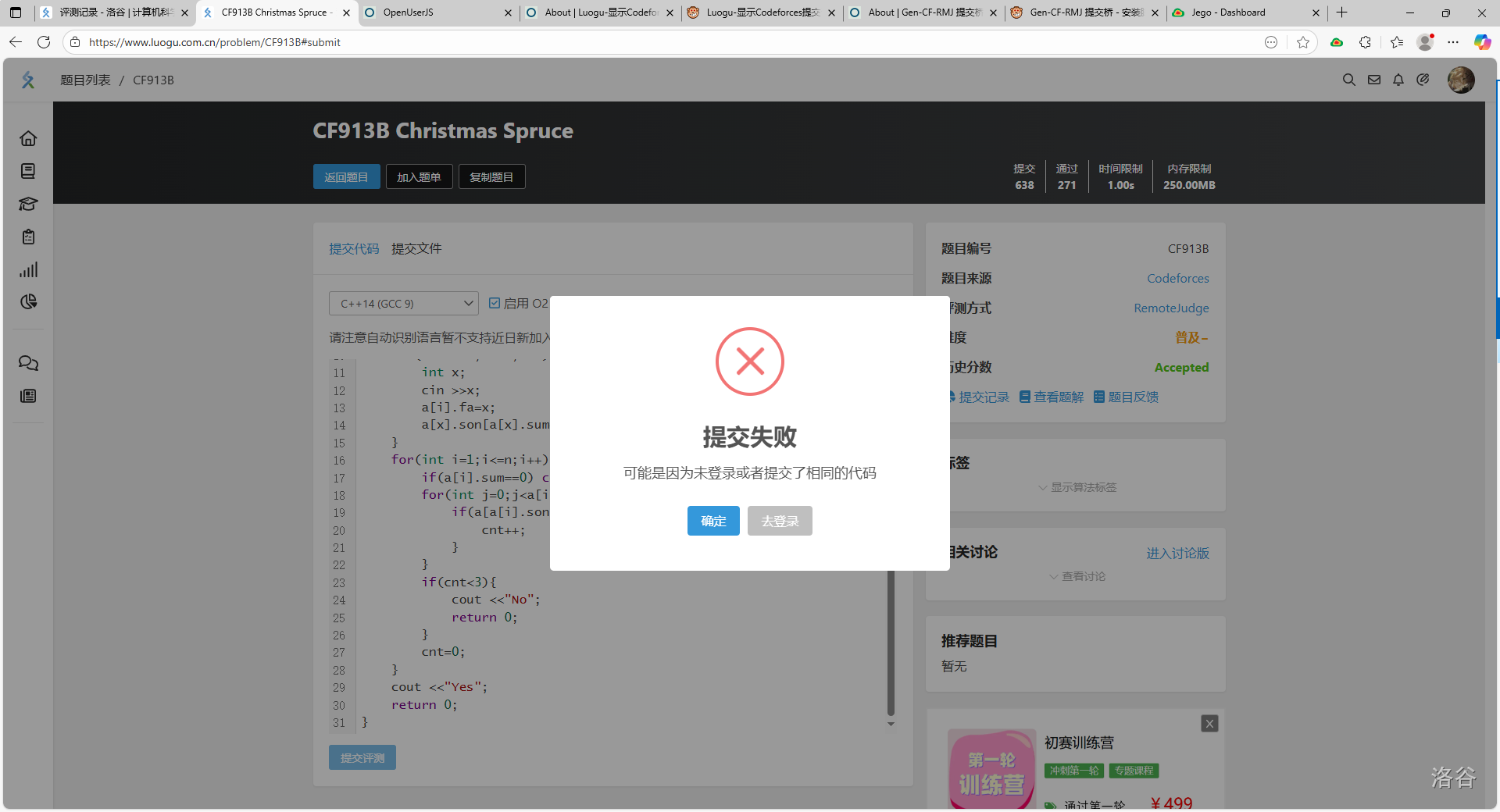Image resolution: width=1500 pixels, height=812 pixels.
Task: Open the home icon in sidebar
Action: [28, 138]
